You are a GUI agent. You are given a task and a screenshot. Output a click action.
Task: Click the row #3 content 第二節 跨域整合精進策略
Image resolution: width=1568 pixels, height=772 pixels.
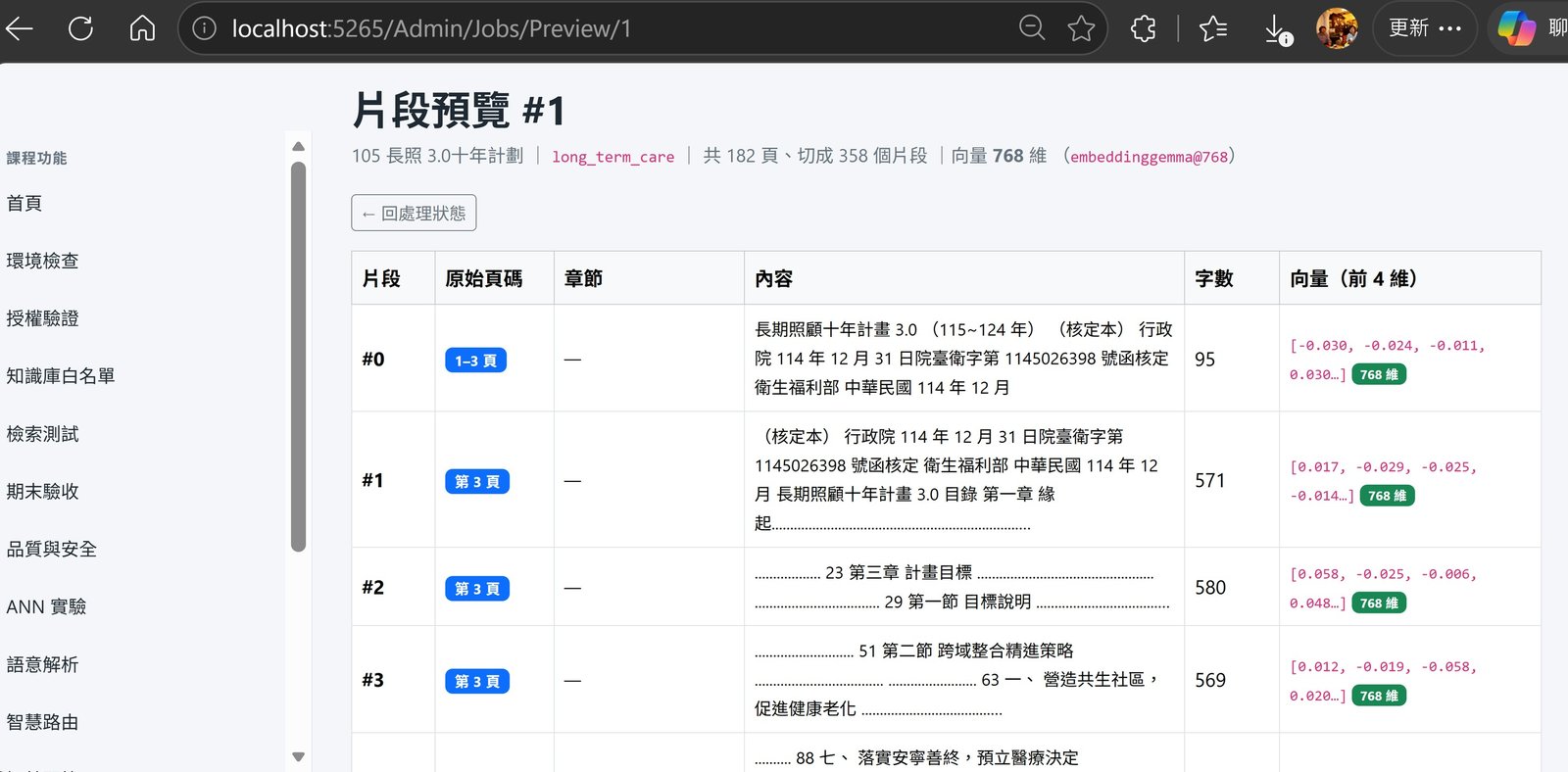(978, 651)
